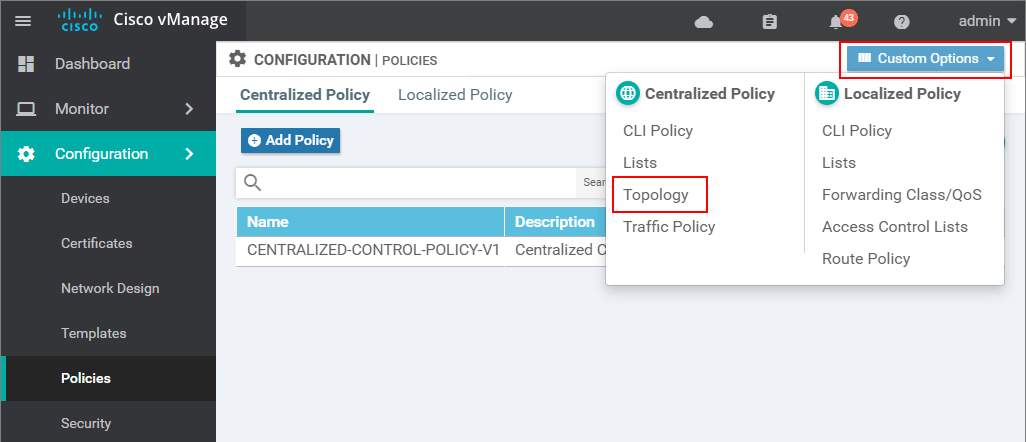Screen dimensions: 1026x442
Task: Open the hamburger navigation menu
Action: point(23,21)
